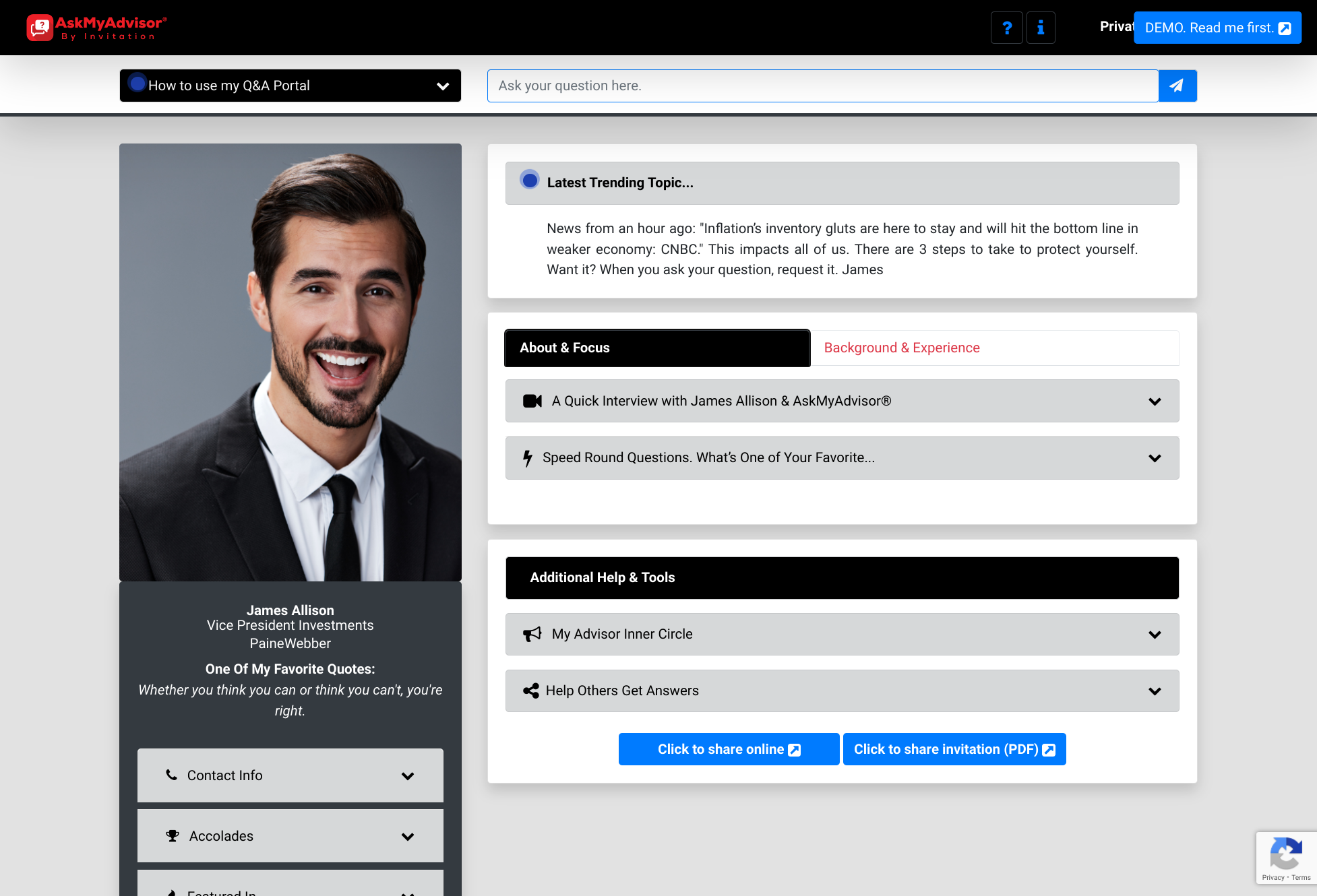
Task: Open the info icon button in header
Action: [x=1041, y=28]
